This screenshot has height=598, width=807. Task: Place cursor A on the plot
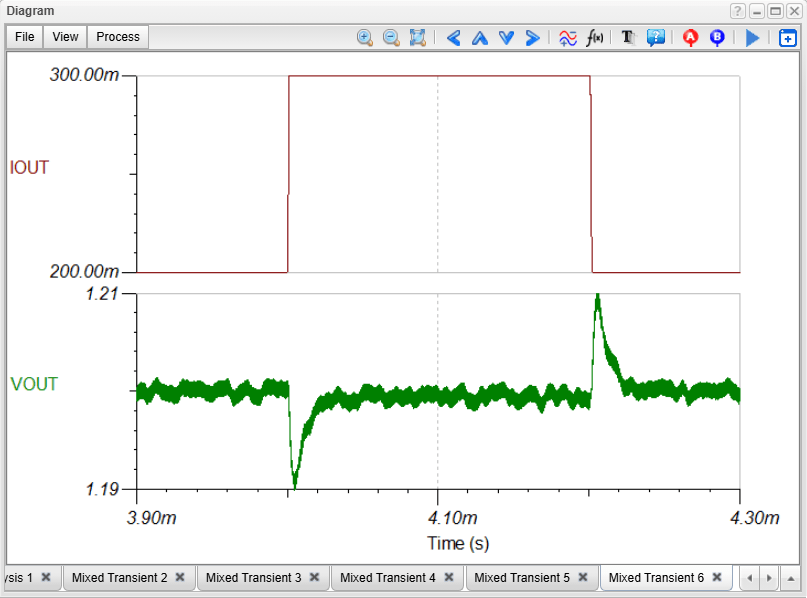click(690, 37)
